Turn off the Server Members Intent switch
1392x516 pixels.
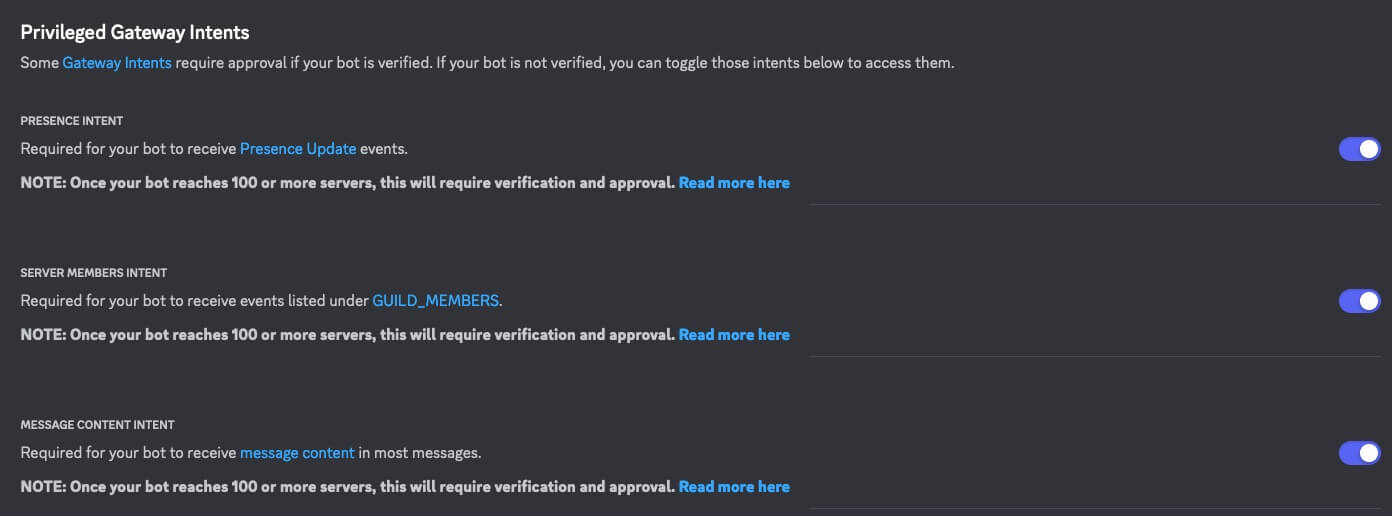point(1359,301)
